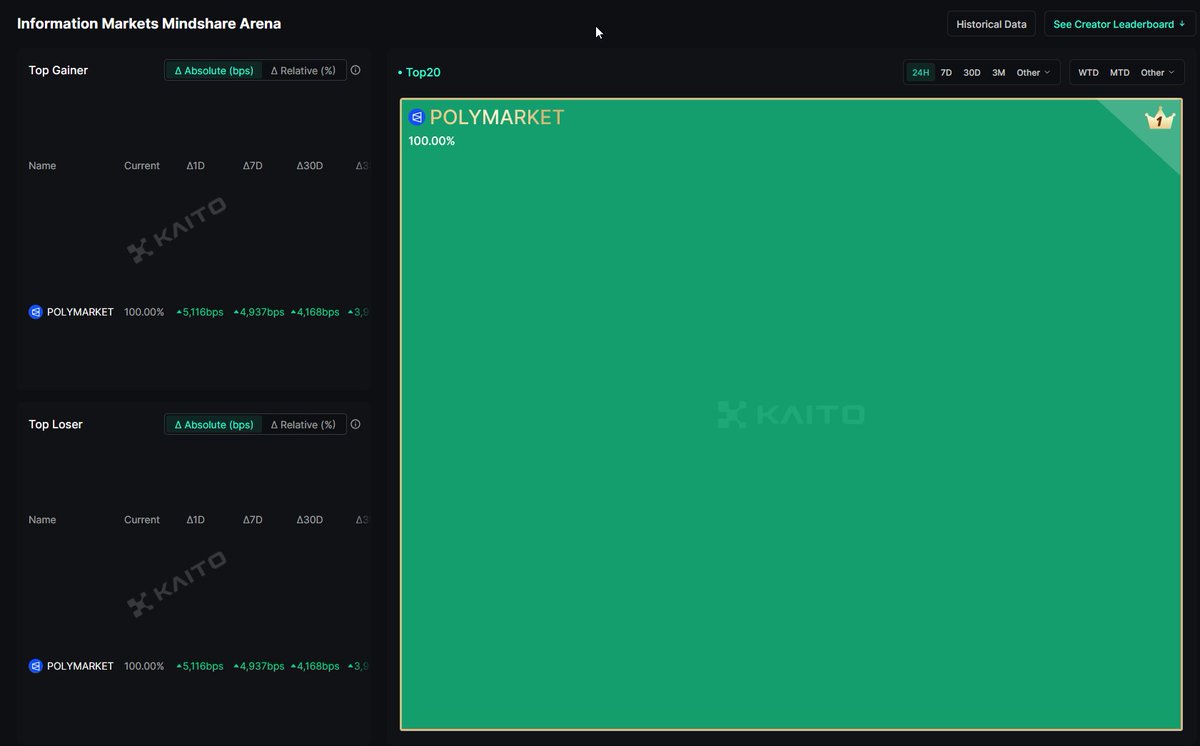Viewport: 1200px width, 746px height.
Task: Sort Top Loser by Δ1D column
Action: 196,520
